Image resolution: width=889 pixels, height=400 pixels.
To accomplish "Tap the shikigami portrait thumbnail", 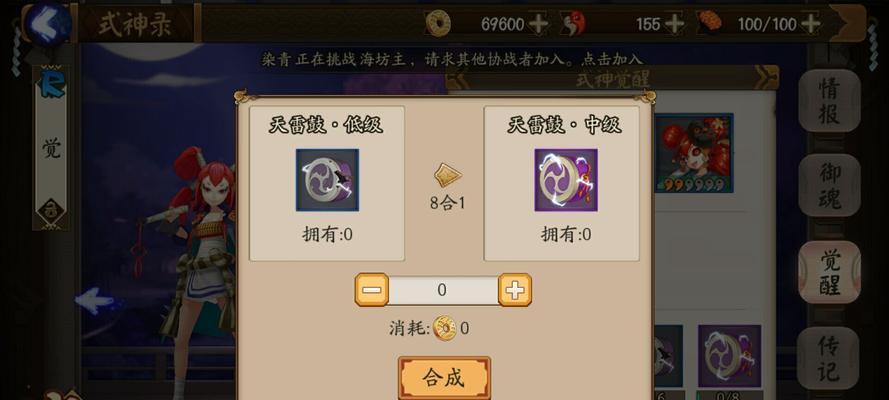I will coord(694,153).
